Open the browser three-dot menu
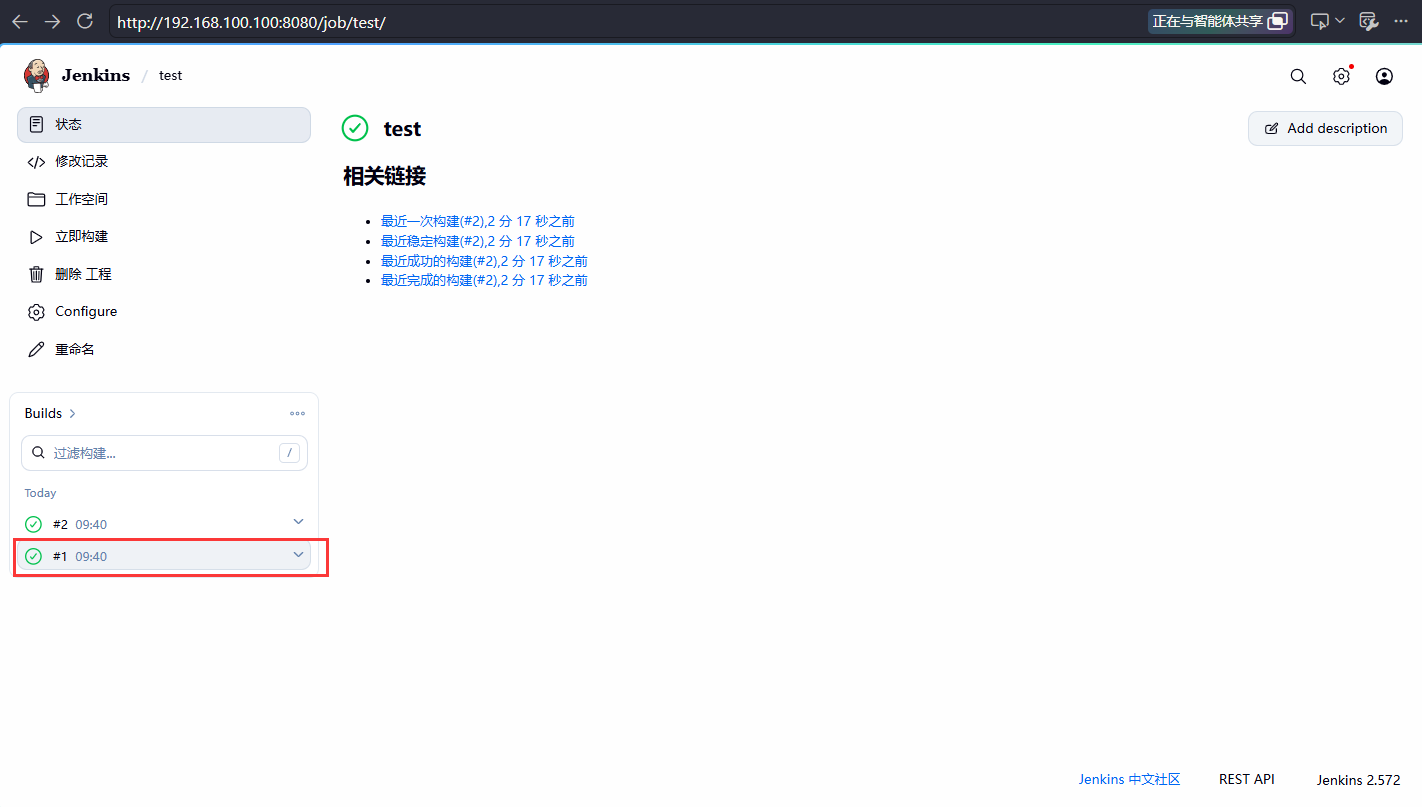Viewport: 1422px width, 807px height. pos(1400,21)
